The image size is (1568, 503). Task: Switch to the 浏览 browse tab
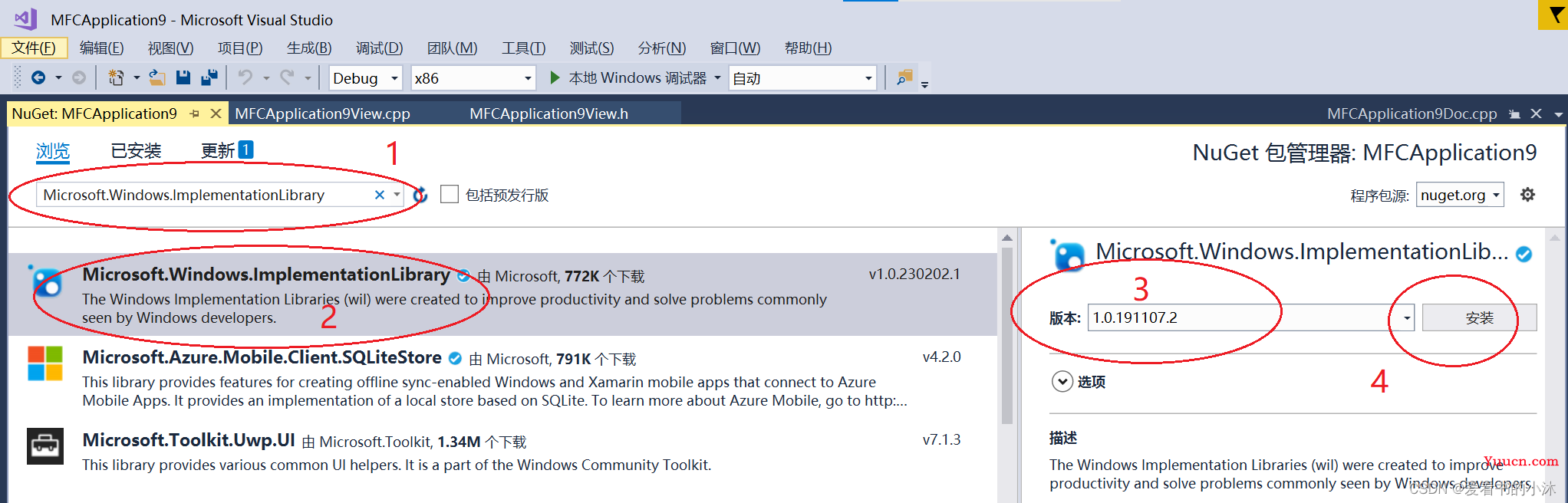coord(53,151)
